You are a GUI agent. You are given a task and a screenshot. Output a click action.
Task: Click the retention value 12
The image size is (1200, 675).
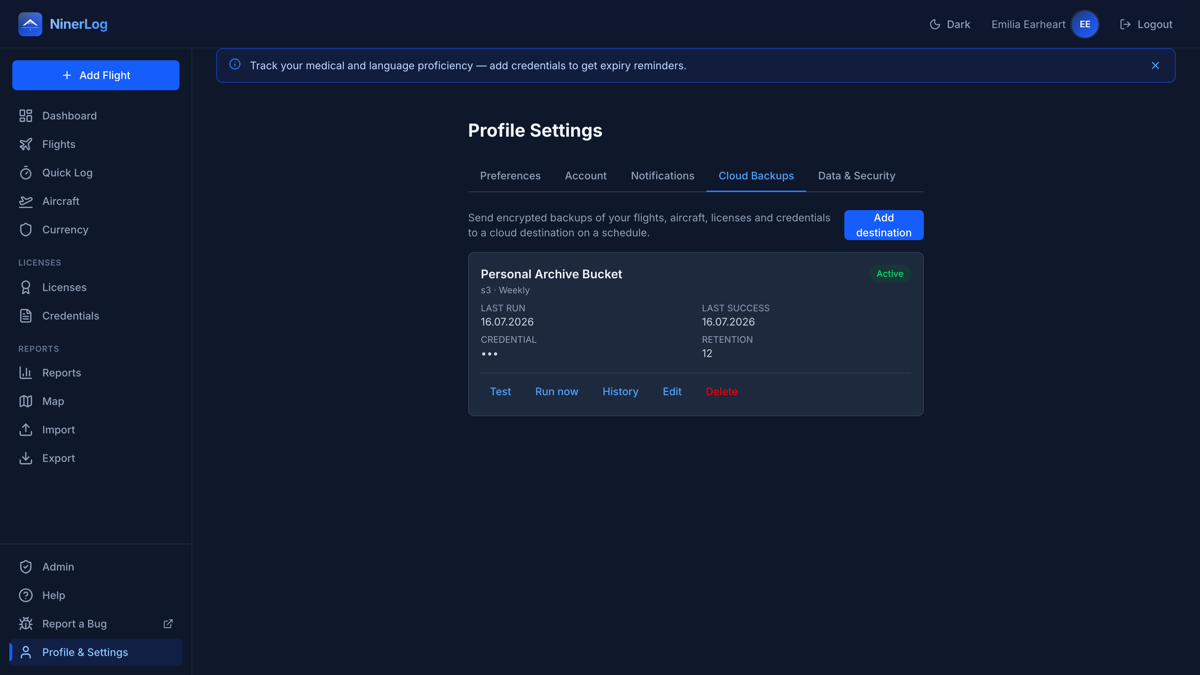pyautogui.click(x=707, y=354)
